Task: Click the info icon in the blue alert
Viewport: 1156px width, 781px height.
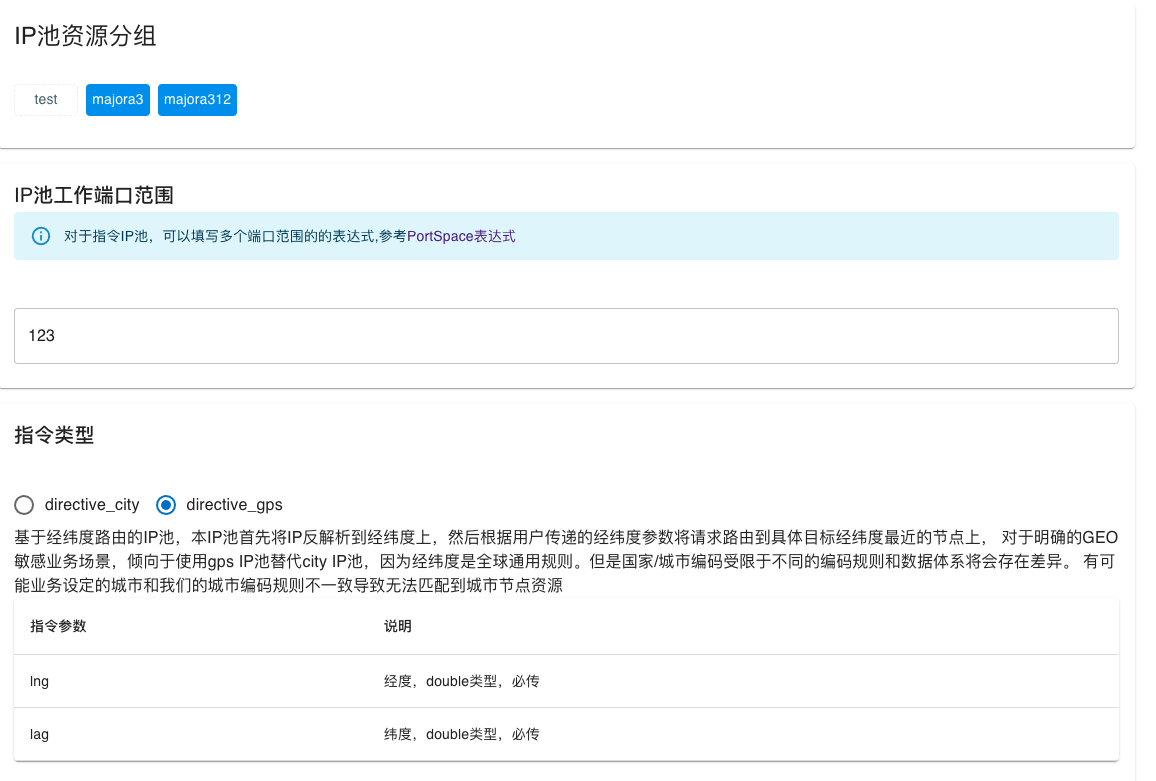Action: click(x=41, y=237)
